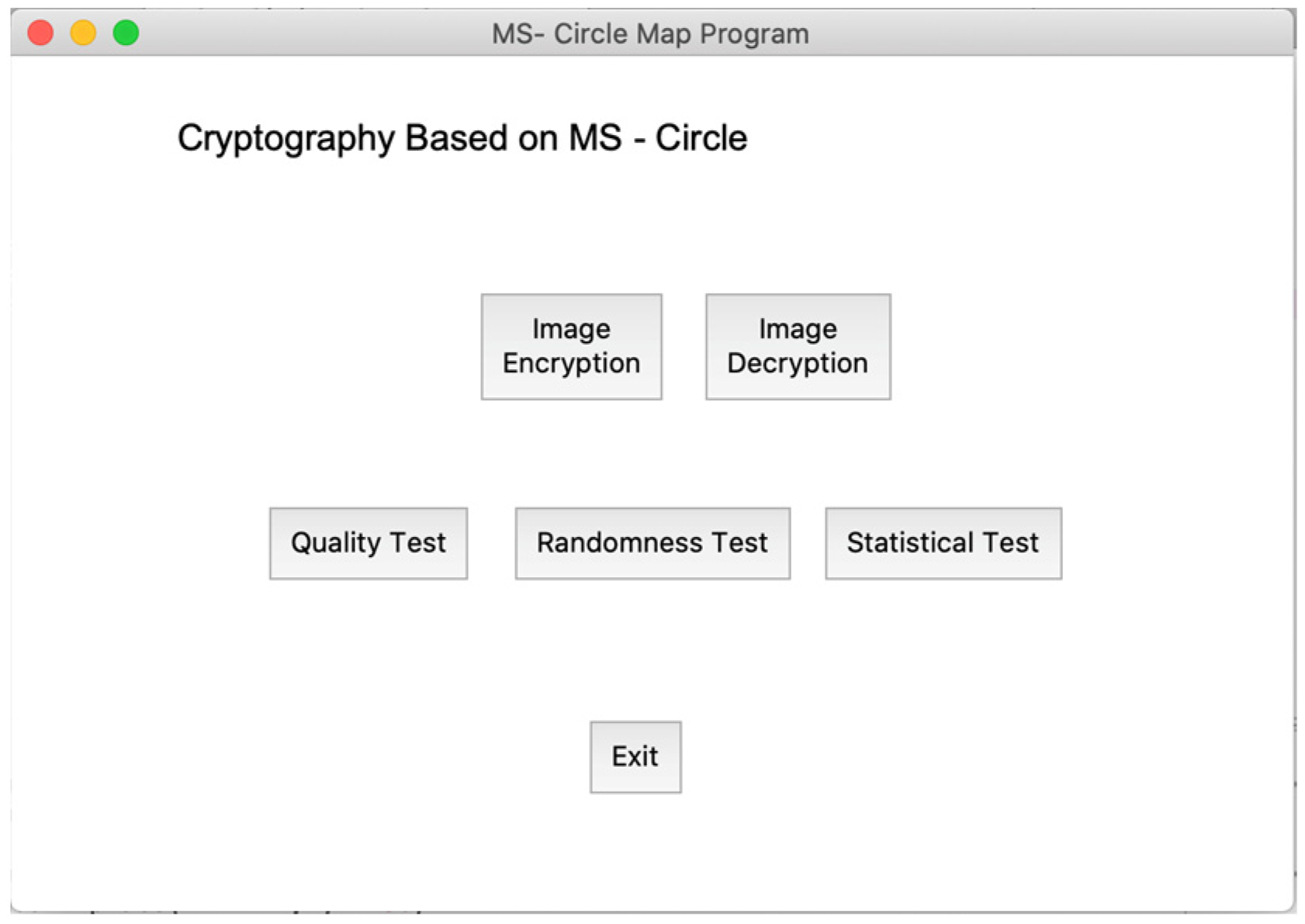Maximize the window with the green button
Viewport: 1305px width, 924px height.
coord(126,33)
